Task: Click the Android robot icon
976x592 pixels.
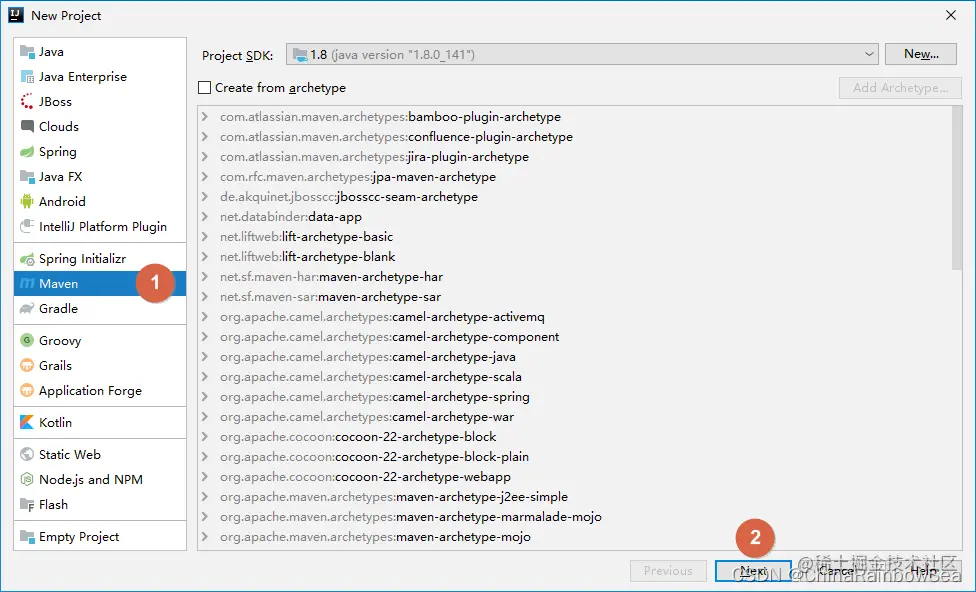Action: 27,201
